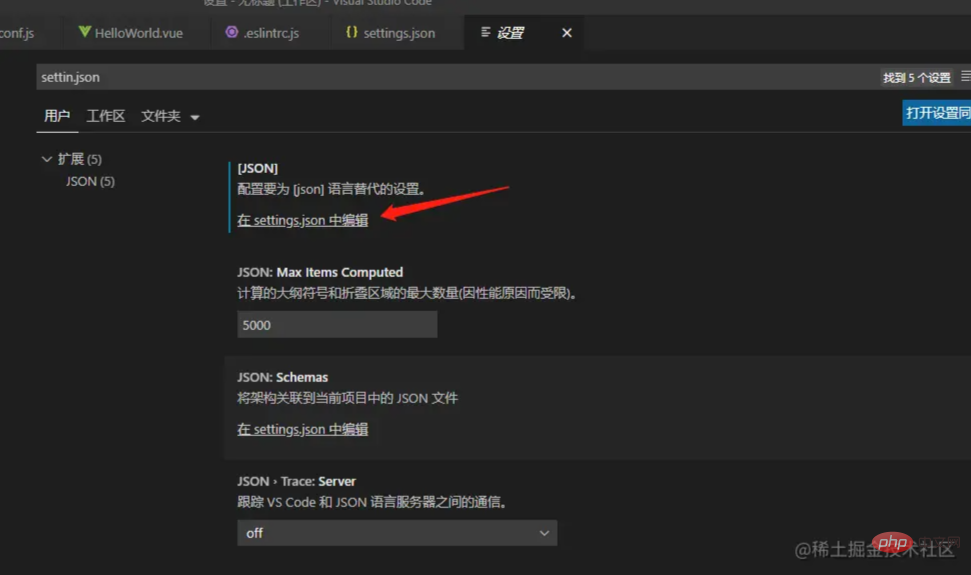Open the HelloWorld.vue tab
The width and height of the screenshot is (971, 575).
pos(131,33)
